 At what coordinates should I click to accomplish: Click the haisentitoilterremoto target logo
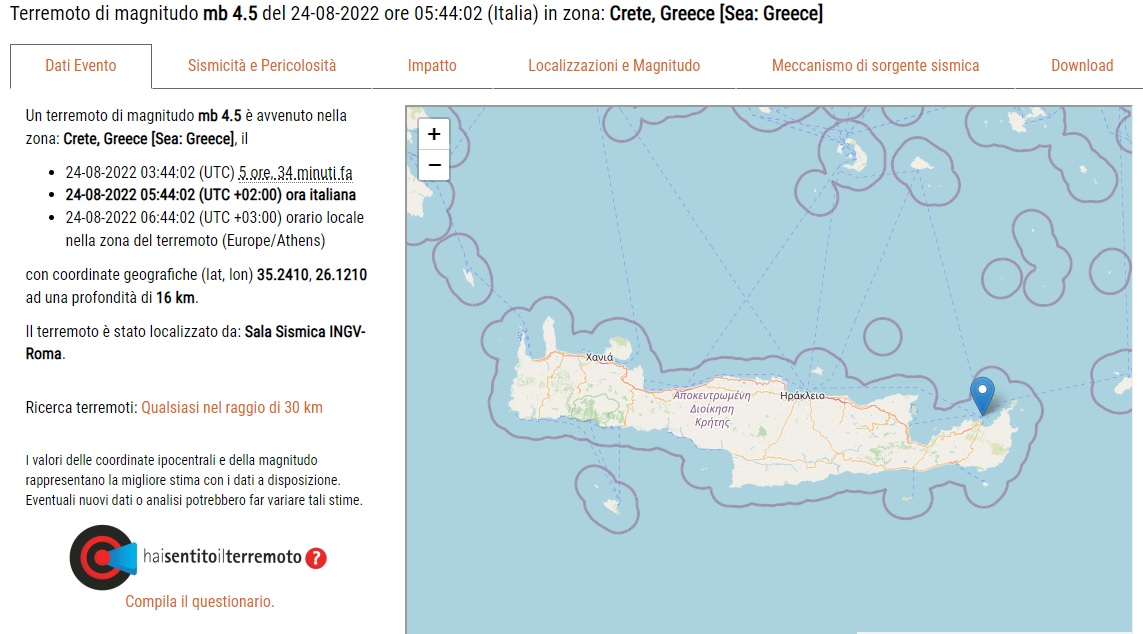tap(103, 557)
